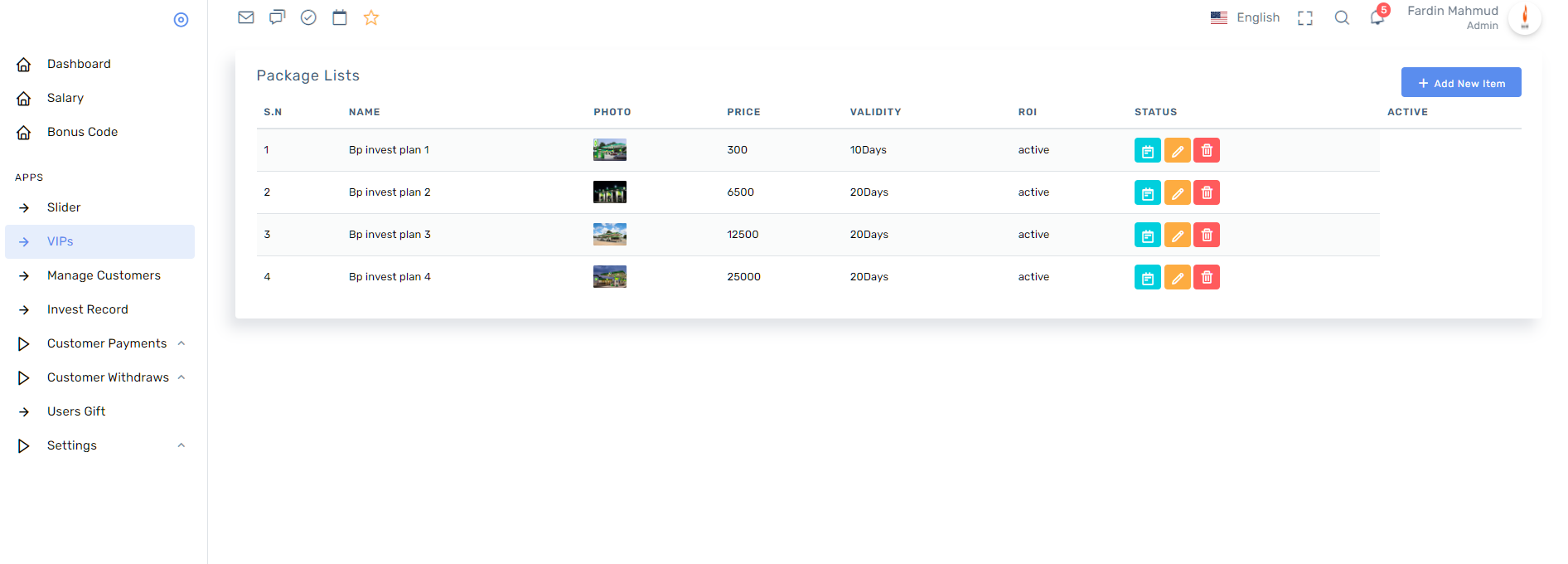1568x564 pixels.
Task: Open the mail envelope icon in top bar
Action: click(246, 17)
